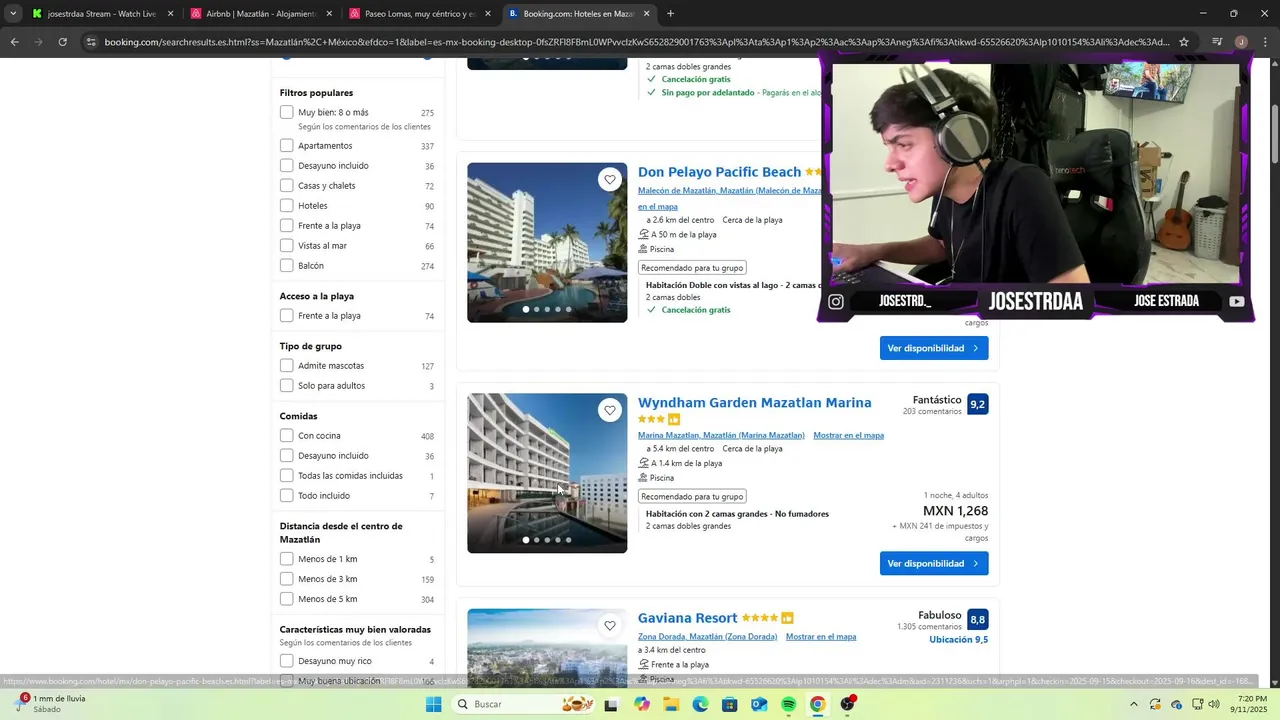1280x720 pixels.
Task: Open Microsoft Store from taskbar
Action: click(x=729, y=704)
